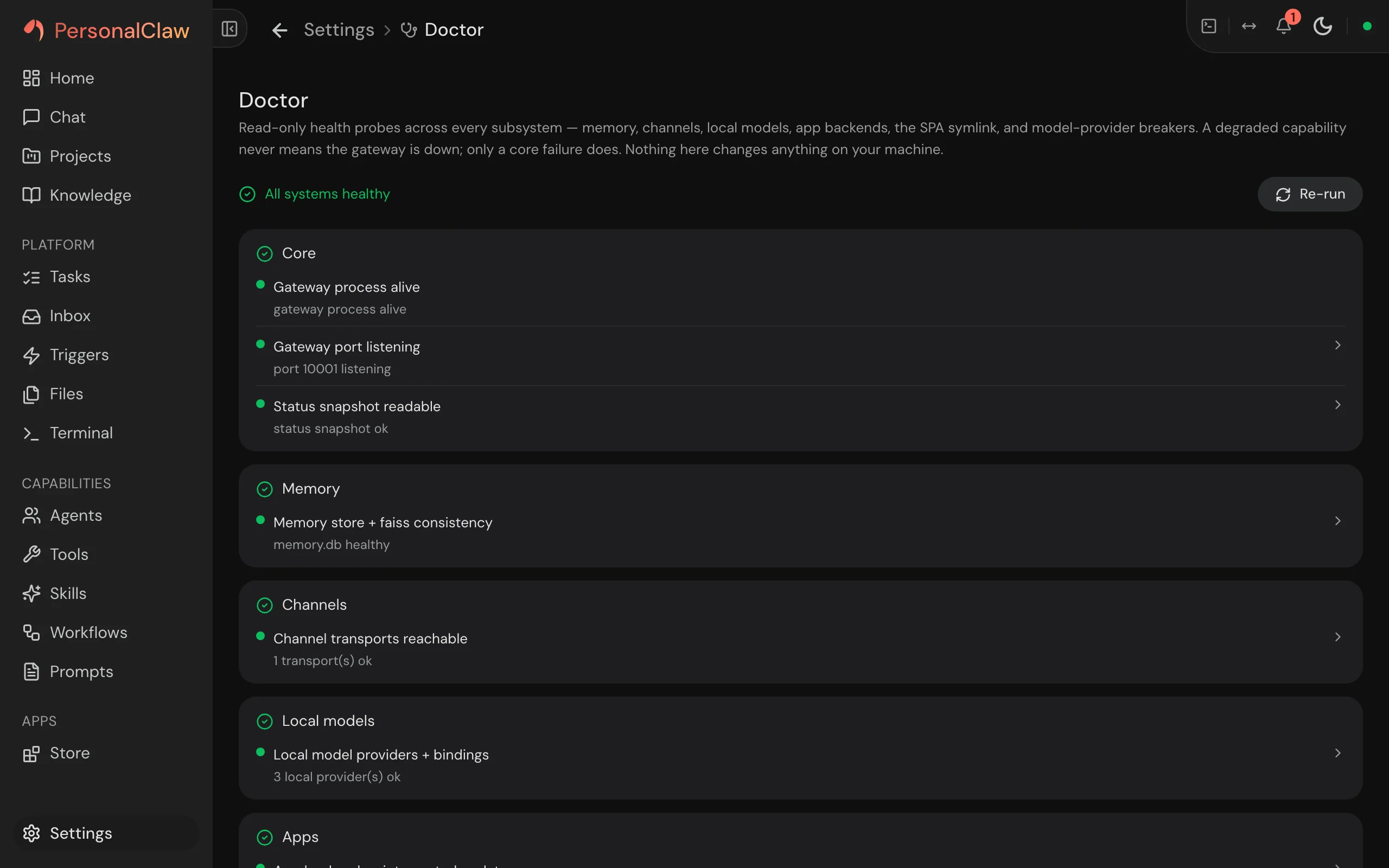Click the "memory.db healthy" text
The height and width of the screenshot is (868, 1389).
tap(331, 545)
